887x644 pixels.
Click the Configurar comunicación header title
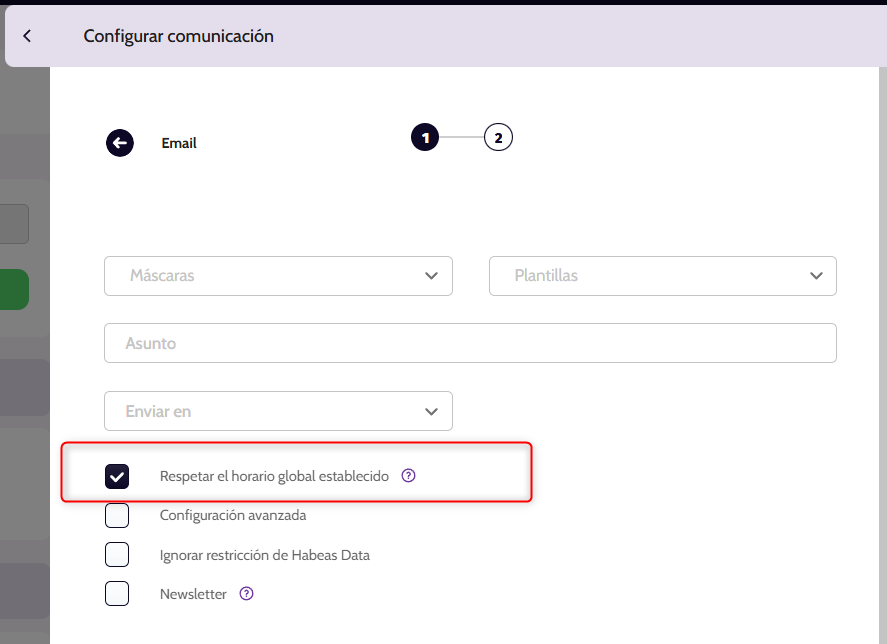click(x=178, y=36)
